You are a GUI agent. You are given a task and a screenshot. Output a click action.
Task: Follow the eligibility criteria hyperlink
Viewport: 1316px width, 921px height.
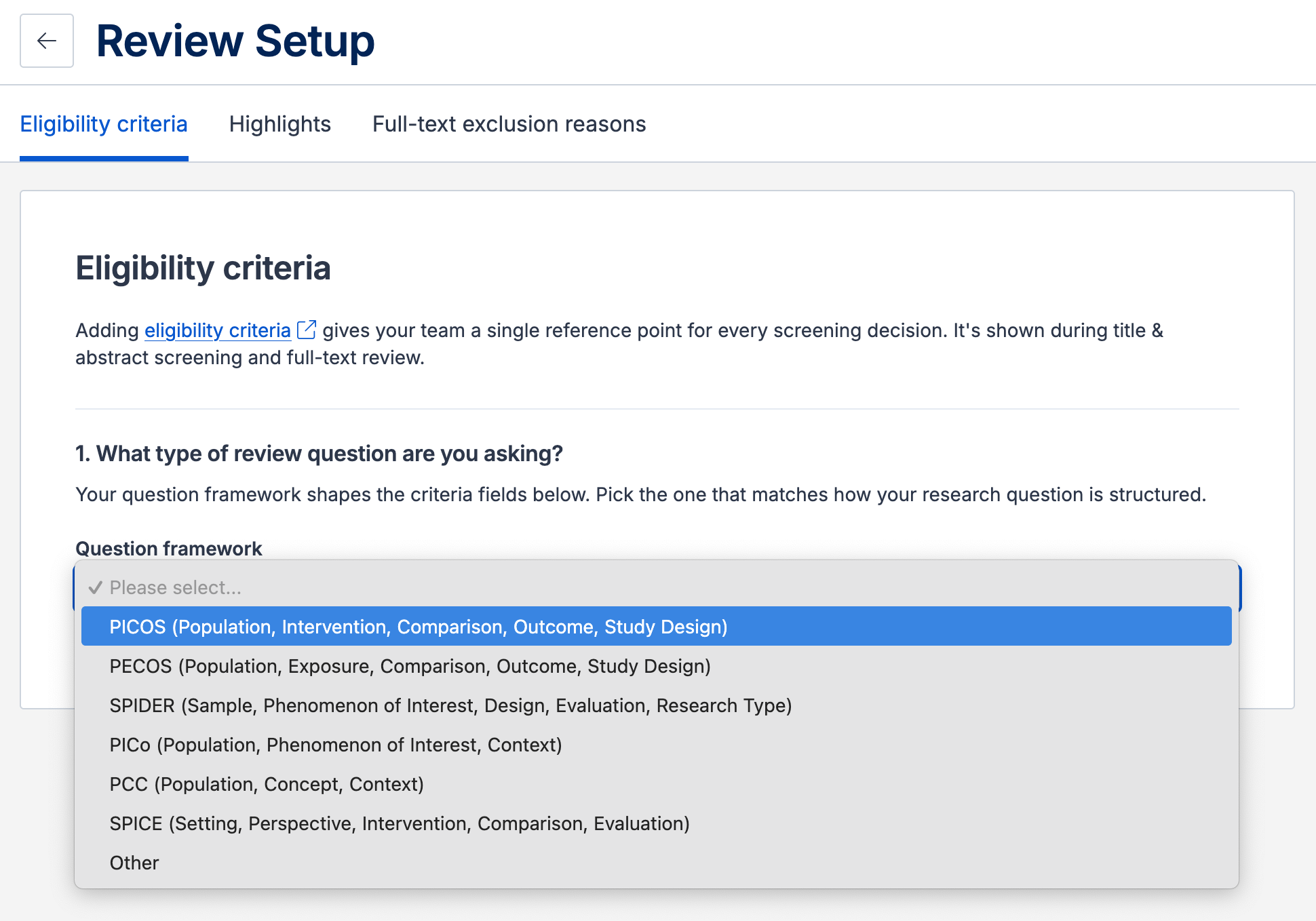218,330
